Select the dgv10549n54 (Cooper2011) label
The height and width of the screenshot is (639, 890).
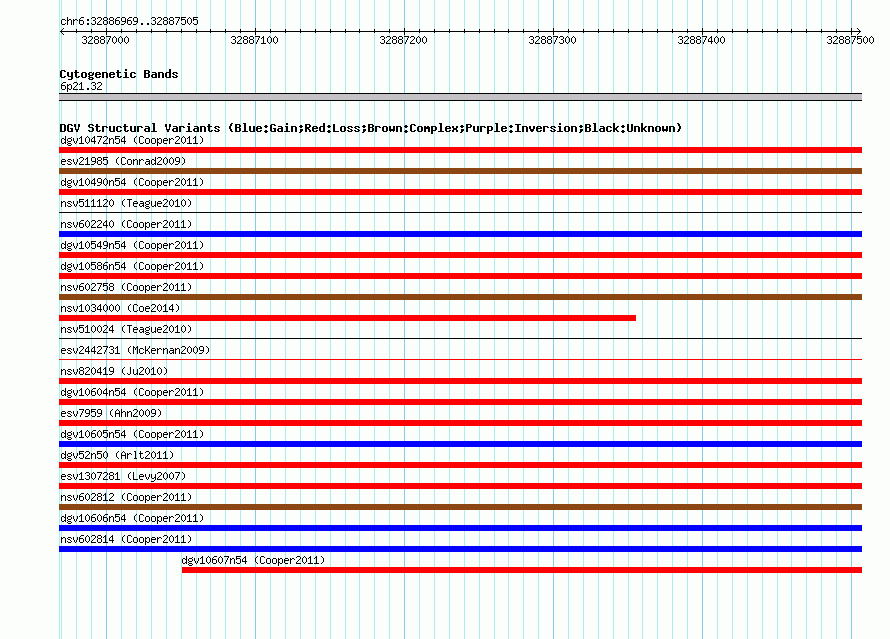[132, 245]
